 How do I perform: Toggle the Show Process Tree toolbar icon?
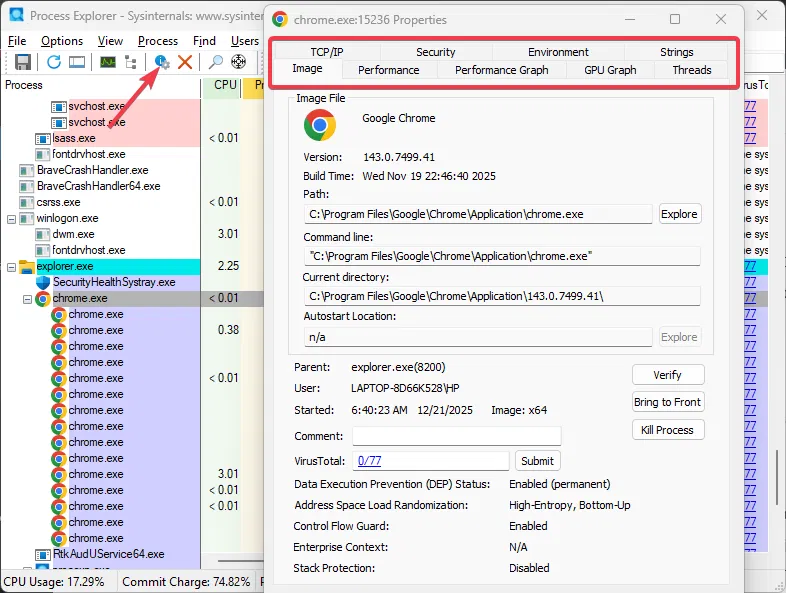pos(131,62)
